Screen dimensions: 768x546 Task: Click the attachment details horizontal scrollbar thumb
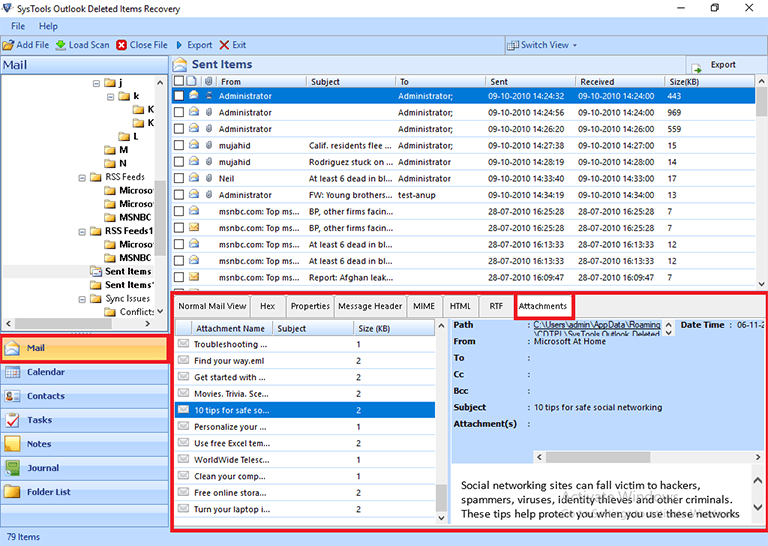click(x=598, y=457)
